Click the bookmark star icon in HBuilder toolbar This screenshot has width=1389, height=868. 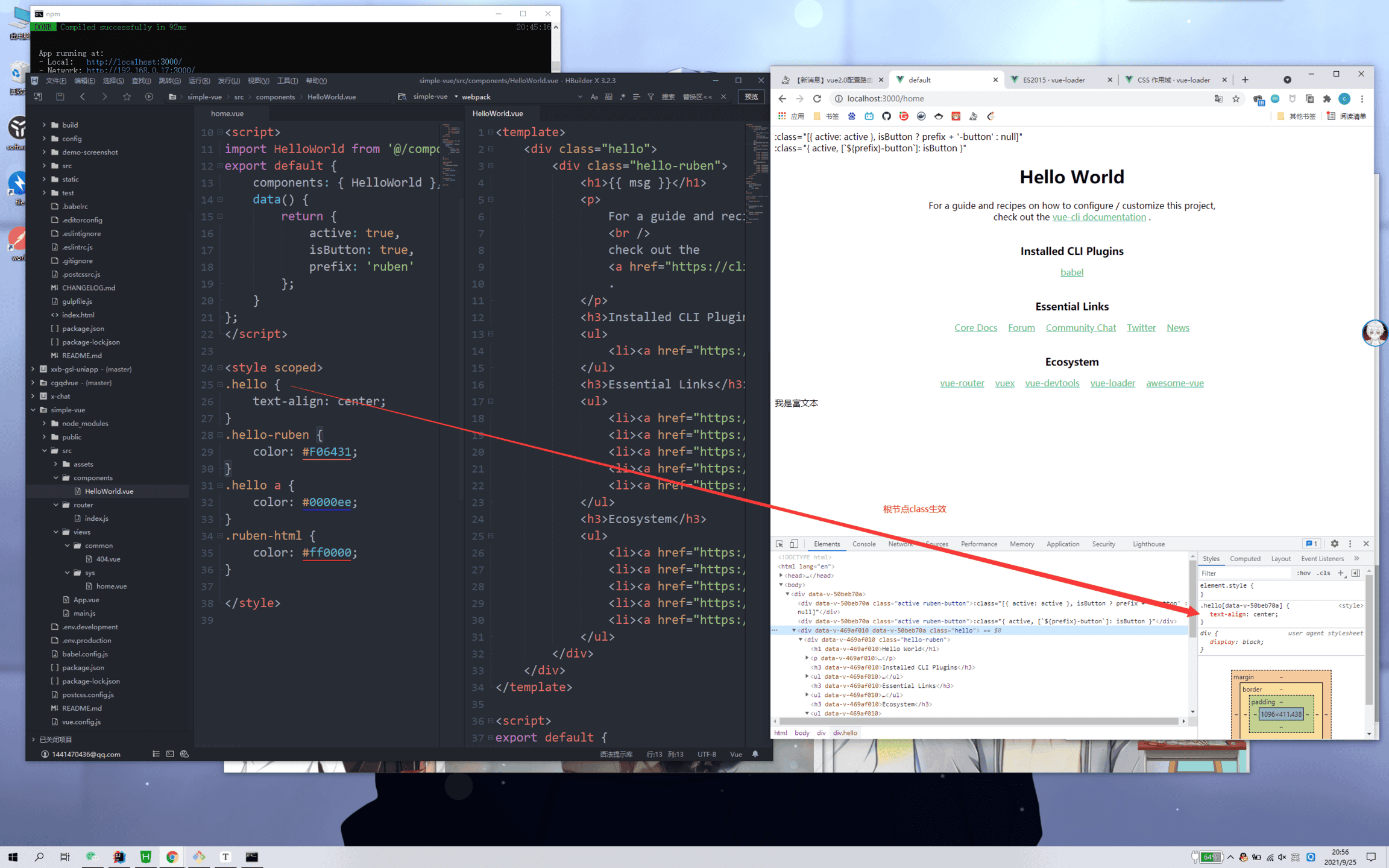click(x=127, y=96)
